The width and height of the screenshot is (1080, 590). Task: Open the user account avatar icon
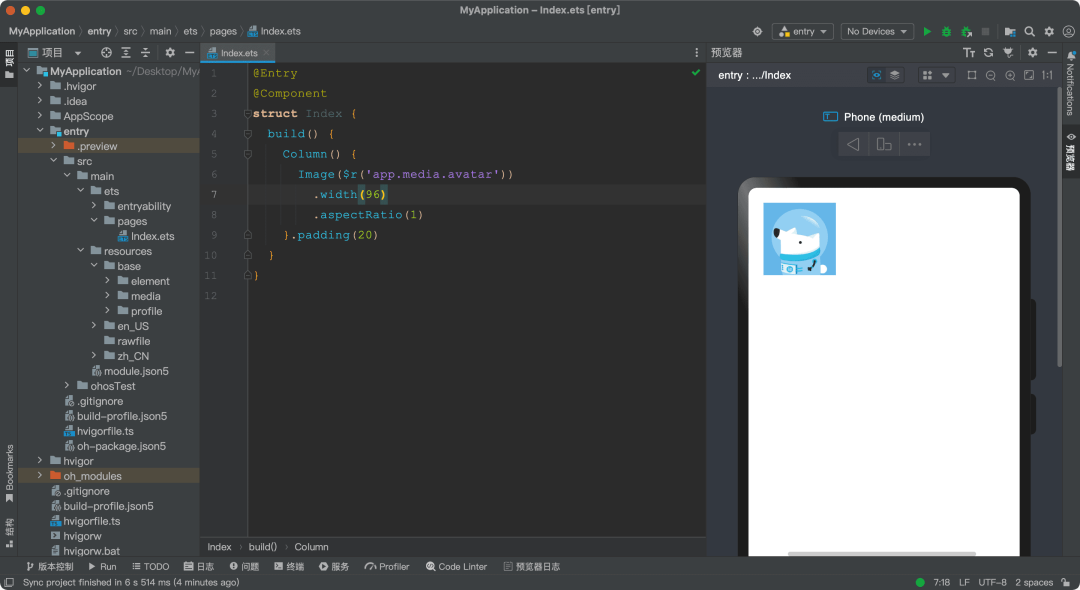(1068, 32)
